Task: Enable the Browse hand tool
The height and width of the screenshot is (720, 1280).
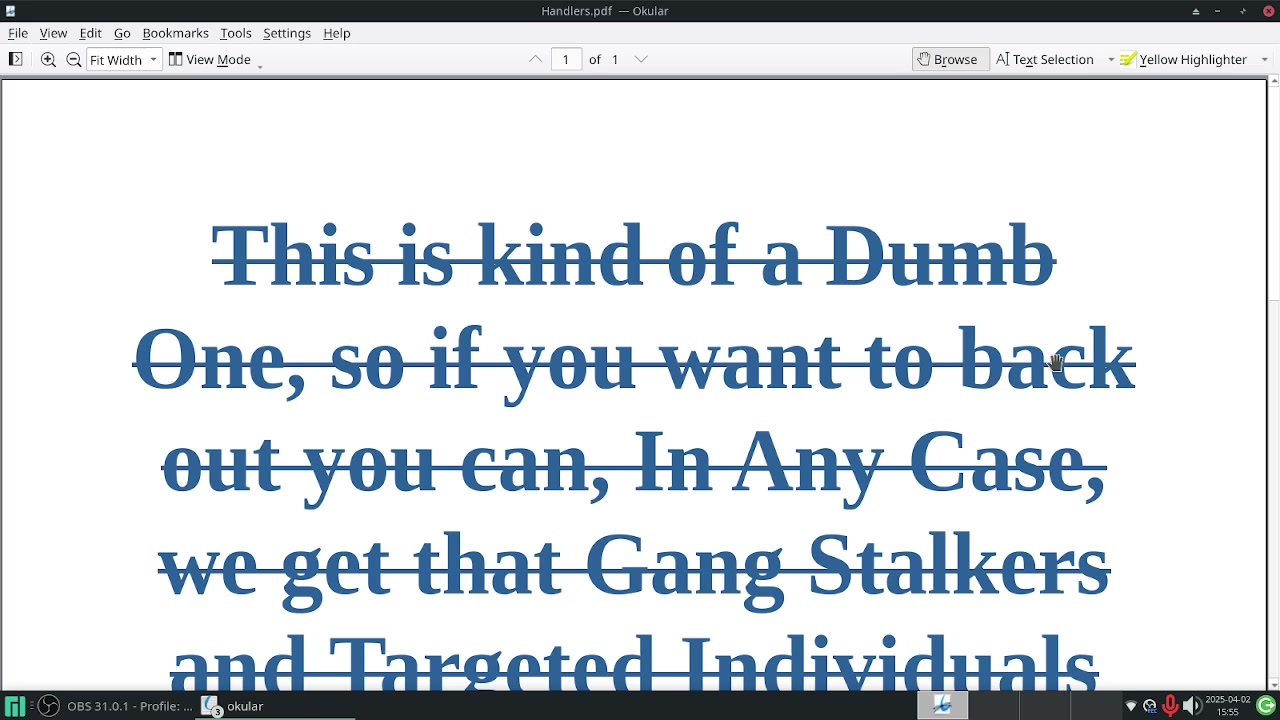Action: (948, 59)
